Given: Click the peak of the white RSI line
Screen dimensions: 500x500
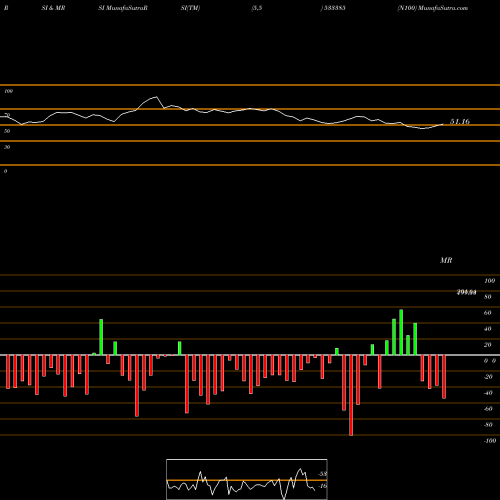Looking at the screenshot, I should click(x=156, y=97).
